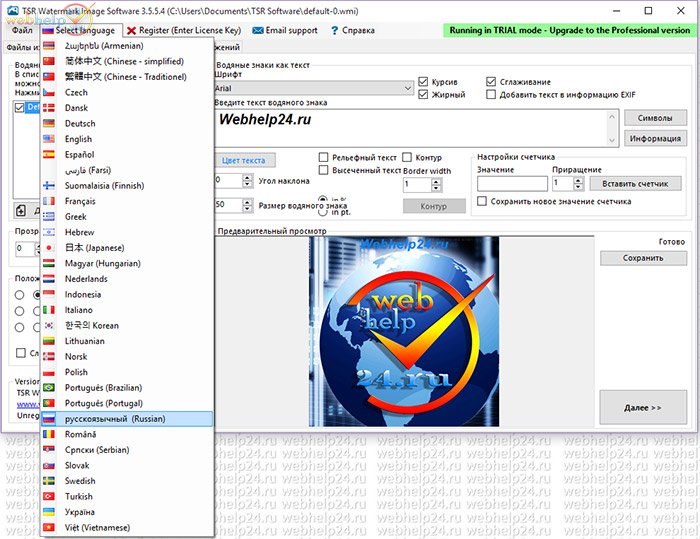Image resolution: width=700 pixels, height=539 pixels.
Task: Click the Сохранить button
Action: pos(643,258)
